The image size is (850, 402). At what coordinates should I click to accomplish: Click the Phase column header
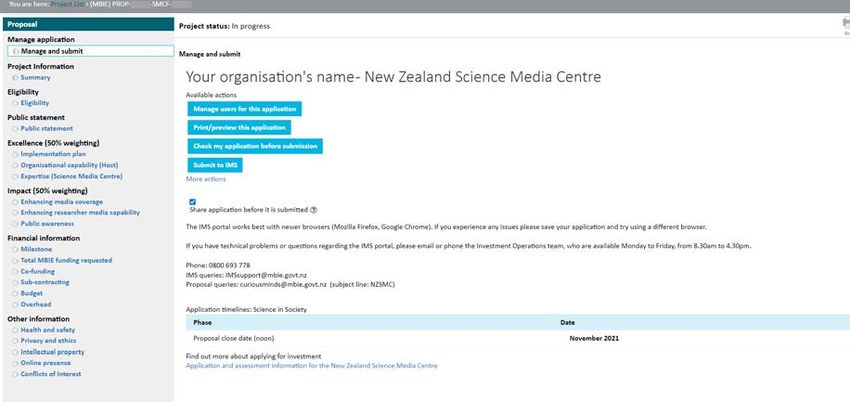click(x=203, y=322)
